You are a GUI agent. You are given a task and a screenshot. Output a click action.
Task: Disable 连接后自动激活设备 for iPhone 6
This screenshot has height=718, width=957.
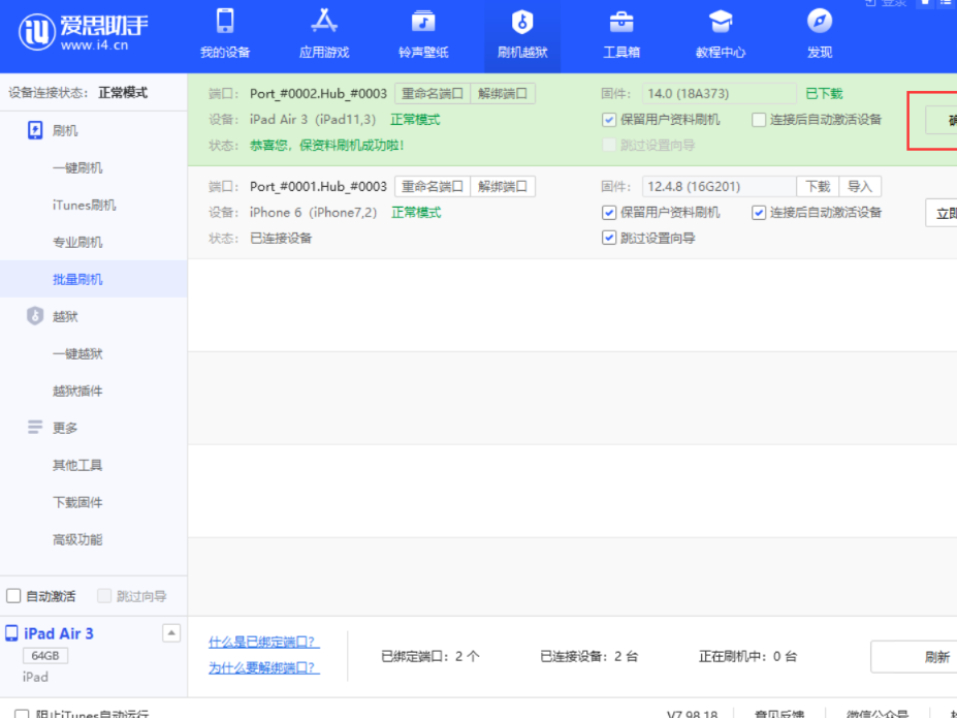[759, 212]
